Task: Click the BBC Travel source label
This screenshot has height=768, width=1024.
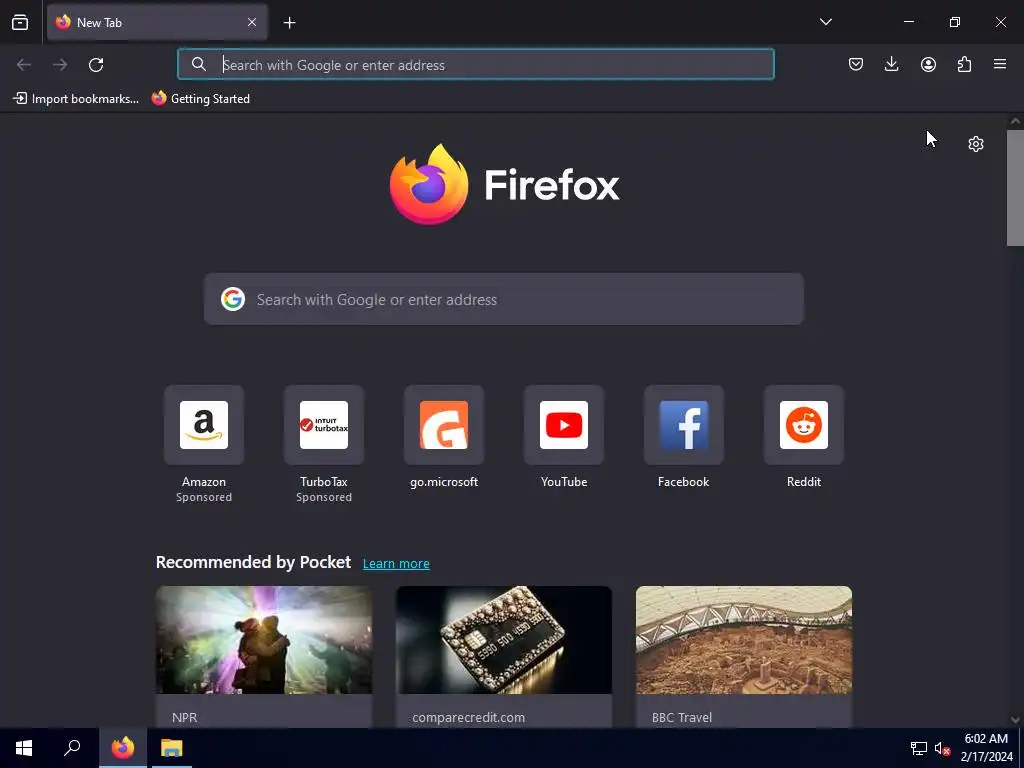Action: (x=682, y=717)
